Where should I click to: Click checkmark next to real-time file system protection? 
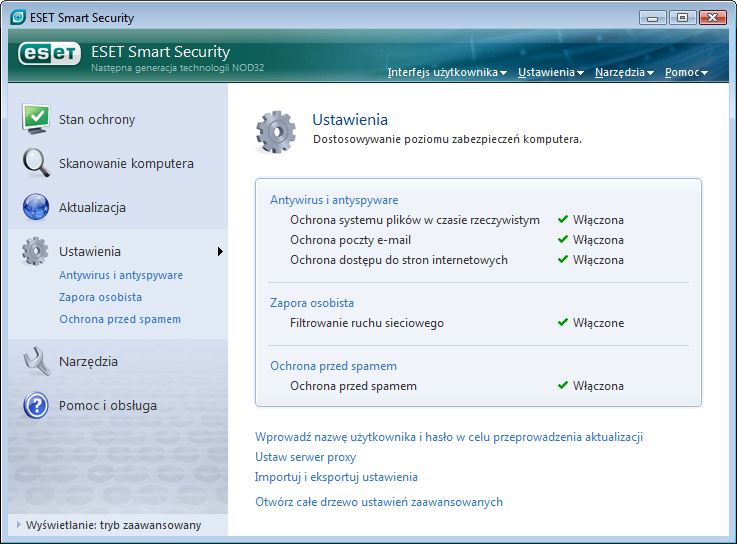pyautogui.click(x=563, y=219)
